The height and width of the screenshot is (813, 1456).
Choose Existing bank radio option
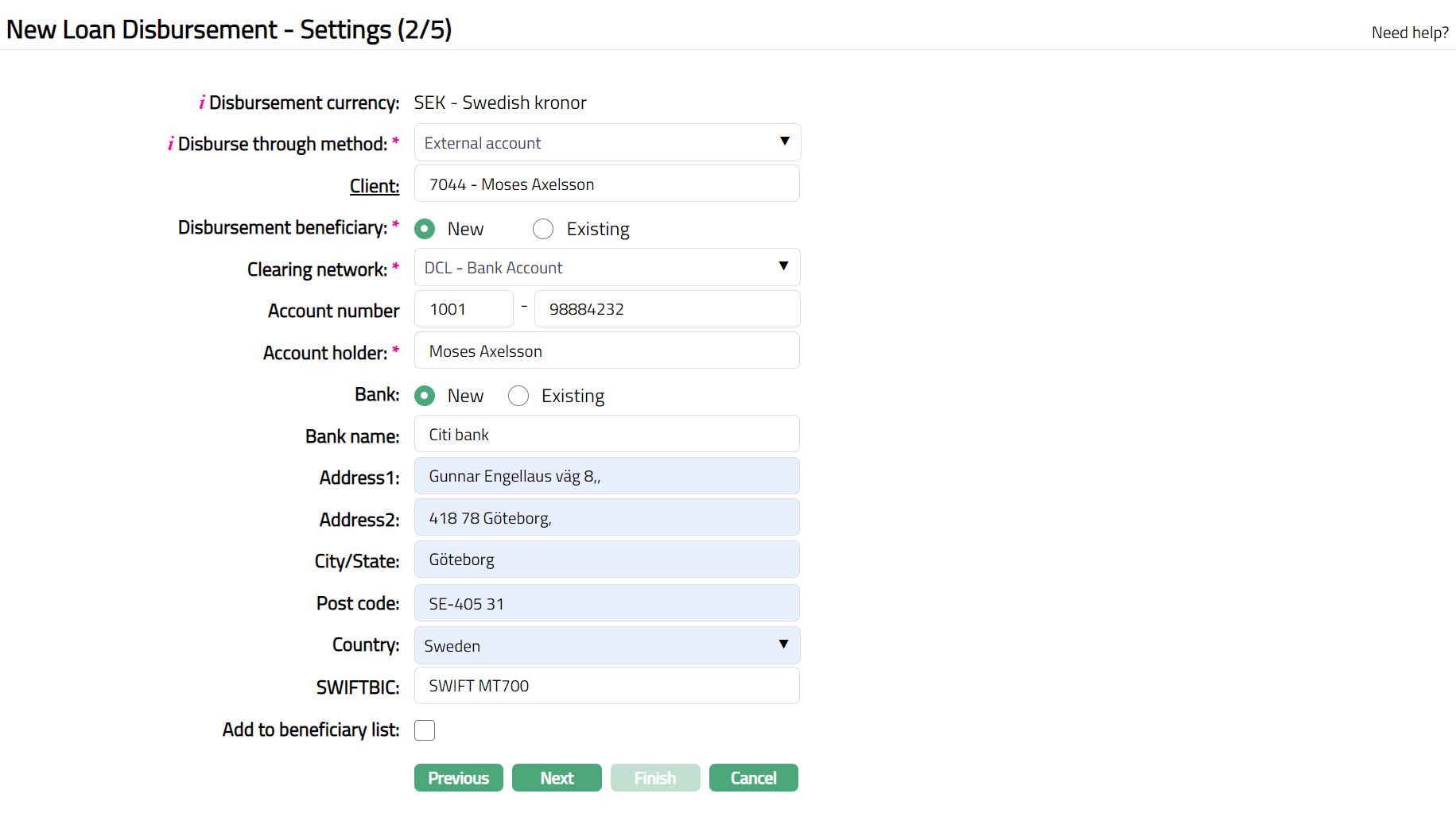(x=518, y=396)
